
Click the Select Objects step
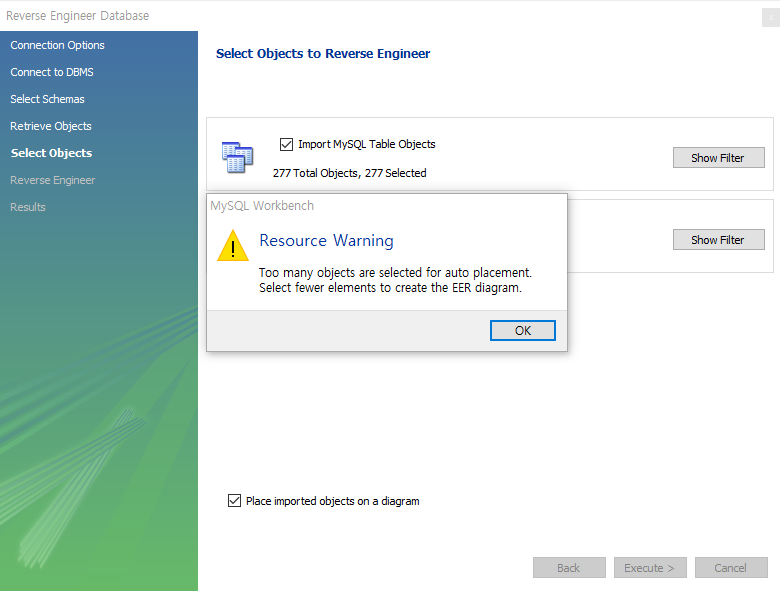(51, 153)
